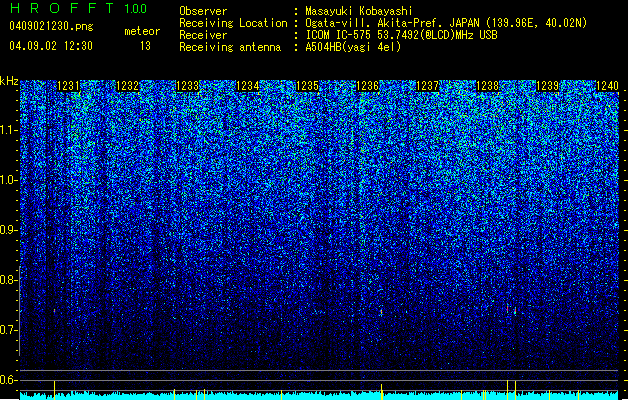
Task: Click the meteor echo dot near 1236
Action: (381, 311)
